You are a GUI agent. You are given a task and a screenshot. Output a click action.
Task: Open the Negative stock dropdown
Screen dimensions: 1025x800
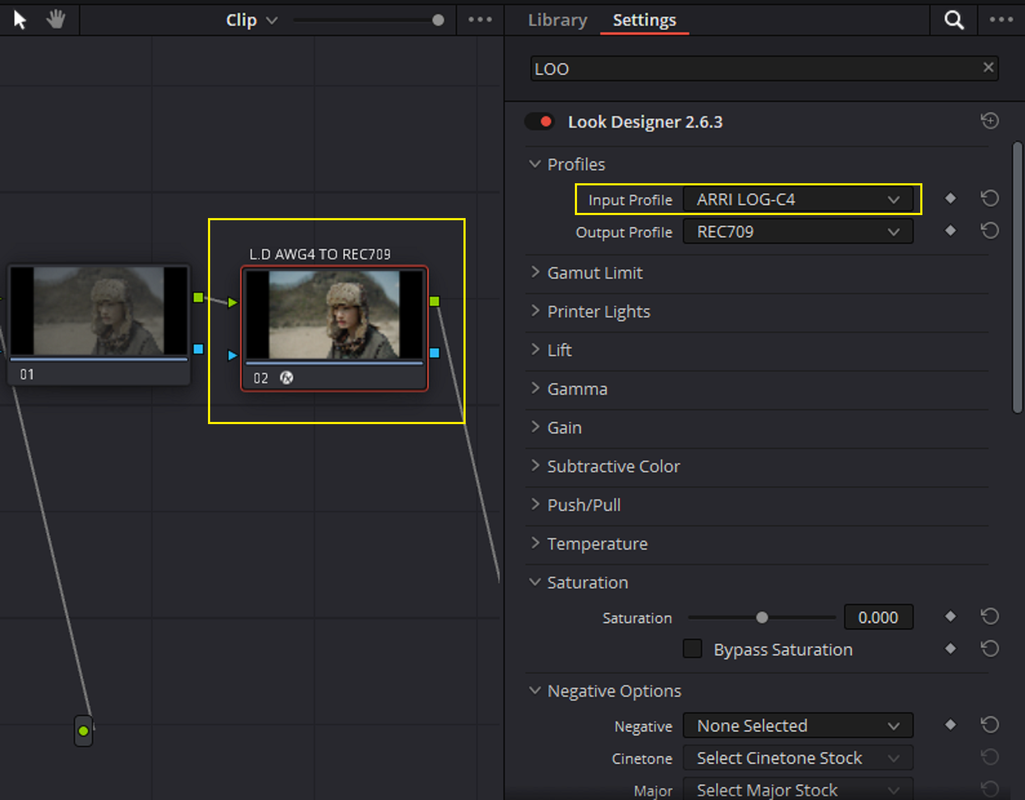(798, 725)
